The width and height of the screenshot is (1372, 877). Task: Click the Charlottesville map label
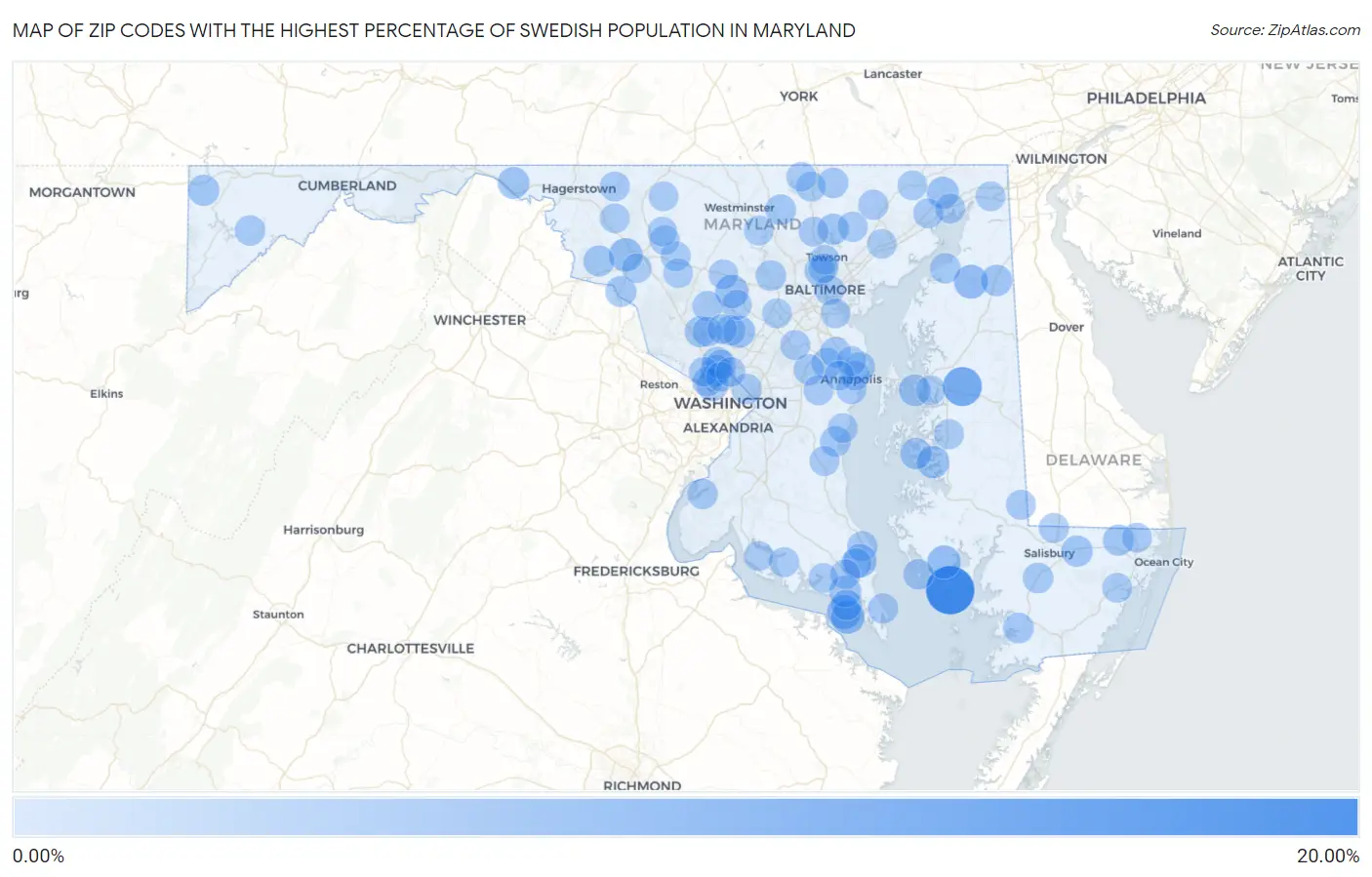coord(410,648)
